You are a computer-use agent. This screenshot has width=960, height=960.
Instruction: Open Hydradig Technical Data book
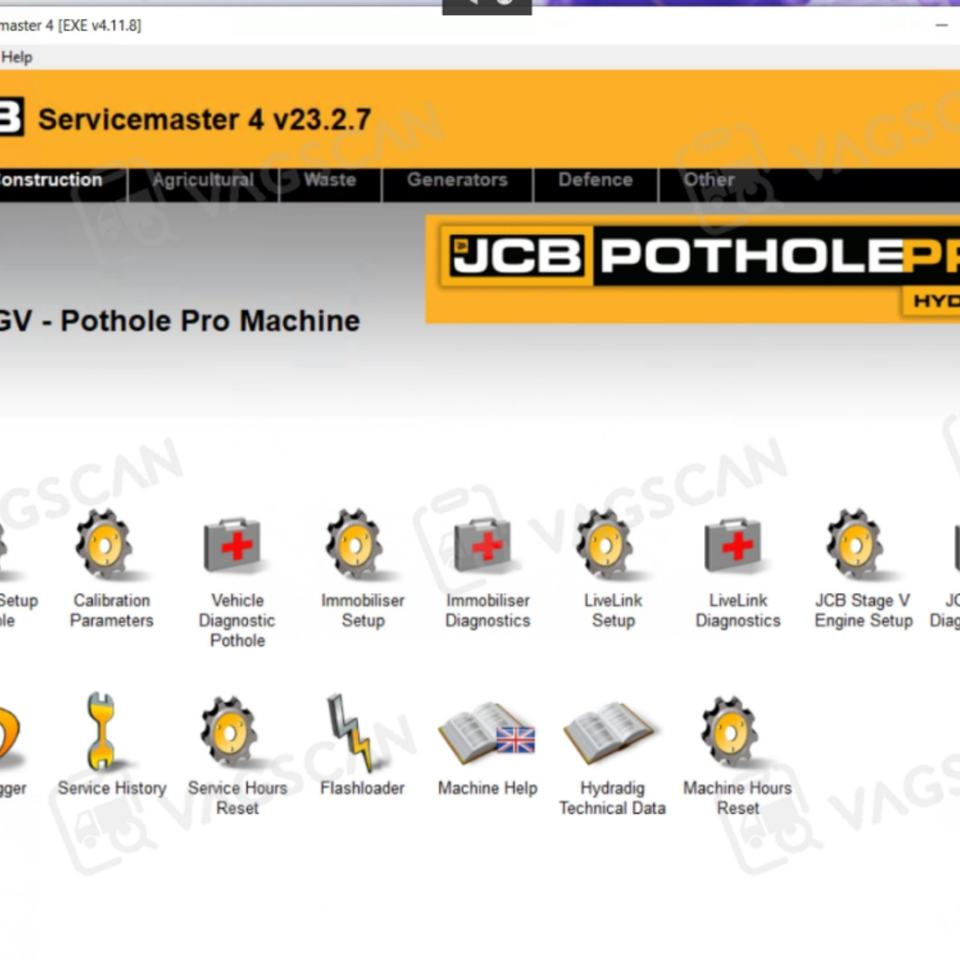tap(610, 732)
